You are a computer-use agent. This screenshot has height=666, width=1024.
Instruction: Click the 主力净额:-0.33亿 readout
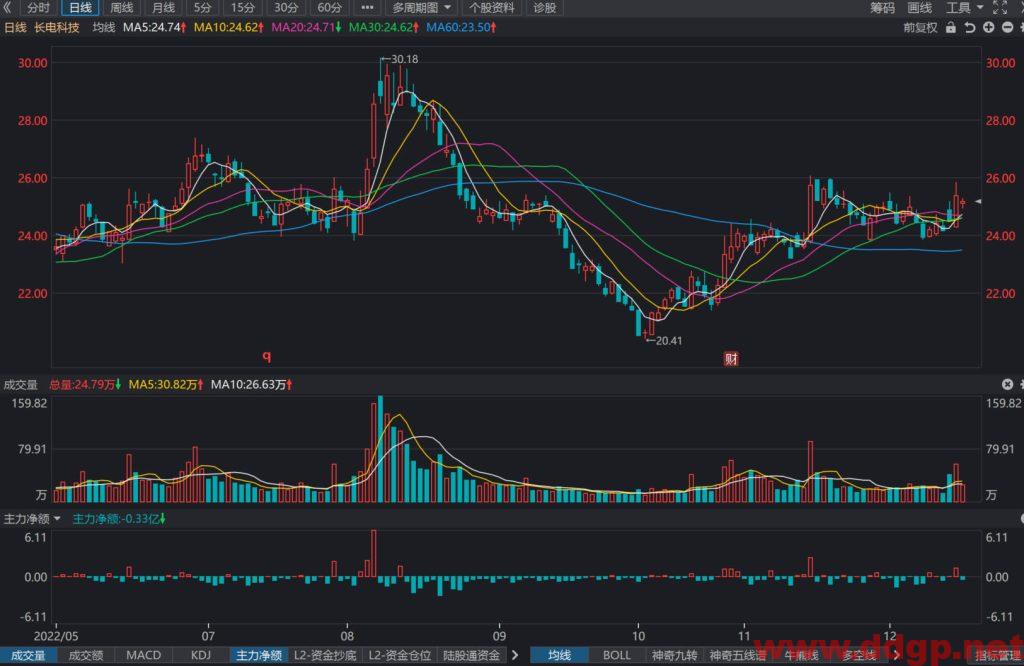[119, 518]
